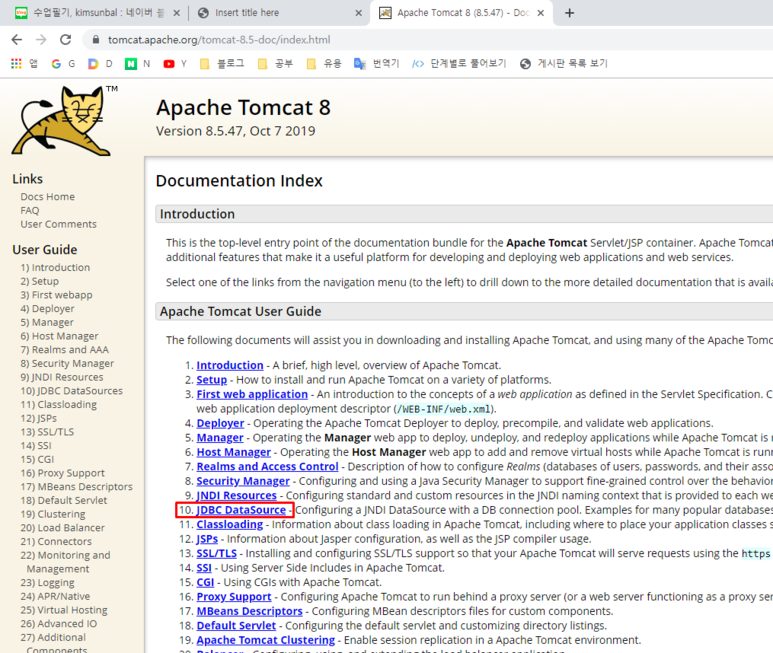
Task: Click the Default Servlet link in main list
Action: pyautogui.click(x=236, y=626)
